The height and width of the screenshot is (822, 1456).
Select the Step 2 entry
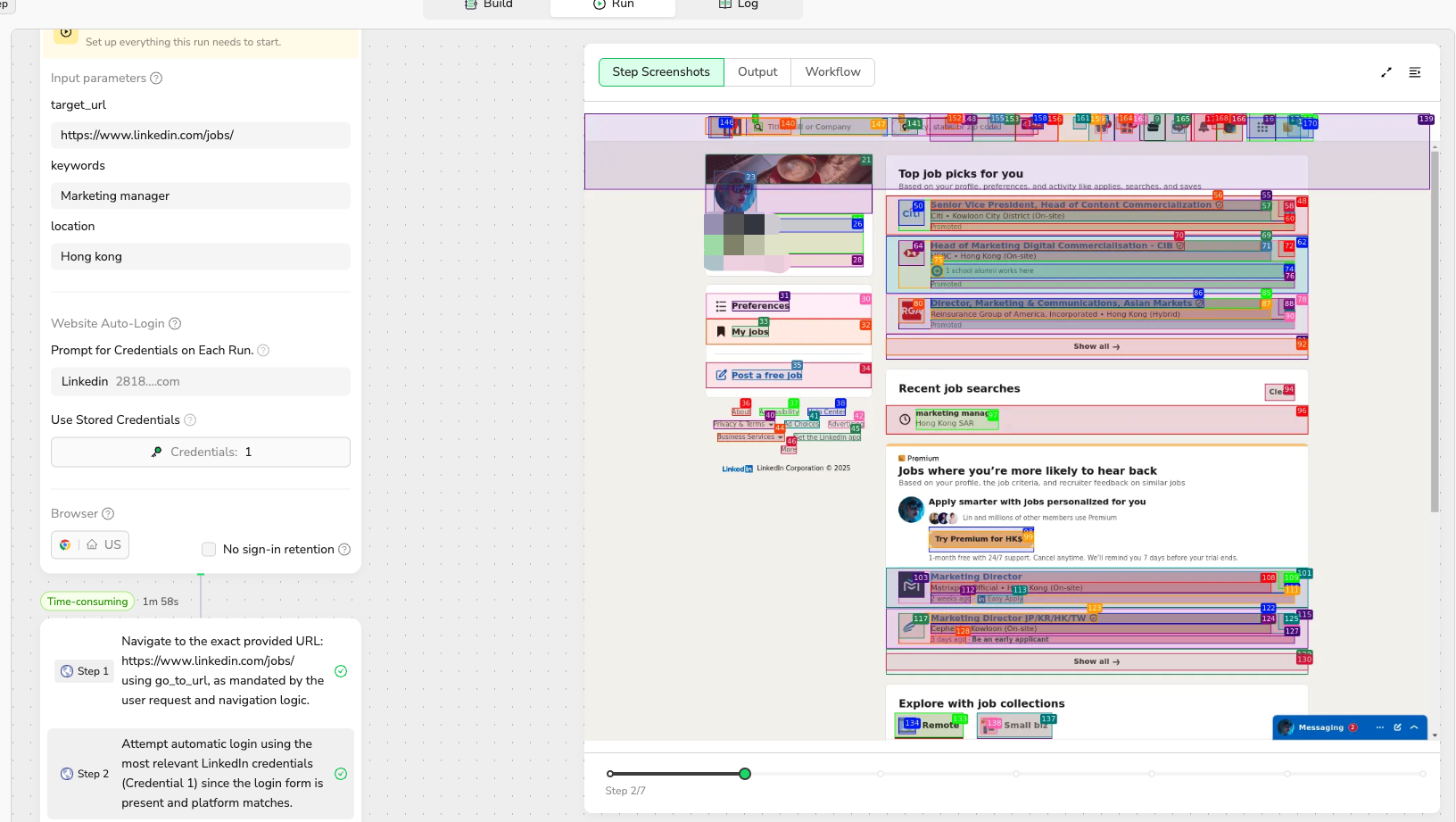[201, 774]
